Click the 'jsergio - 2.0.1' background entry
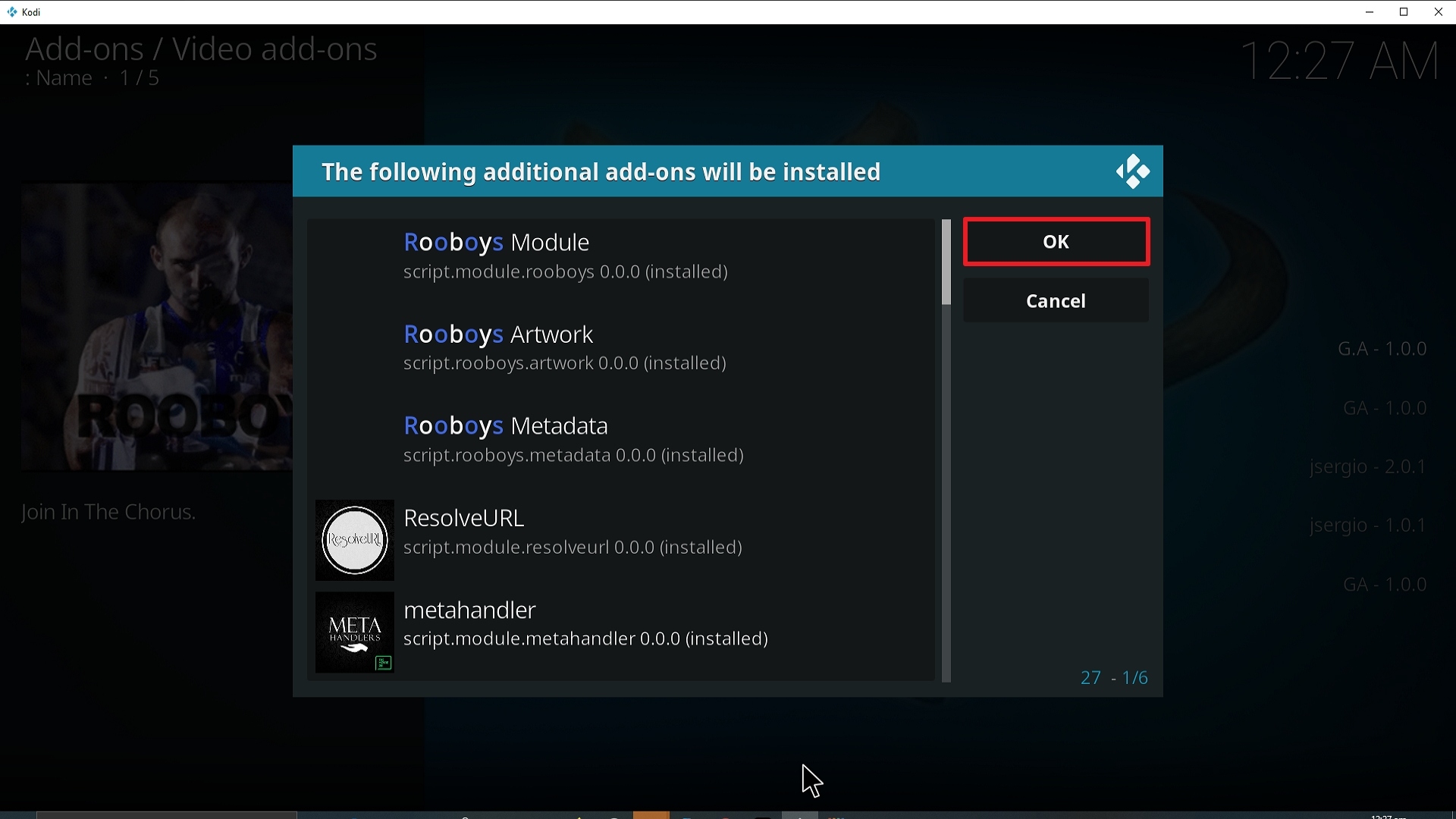Screen dimensions: 1456x819 point(1368,467)
